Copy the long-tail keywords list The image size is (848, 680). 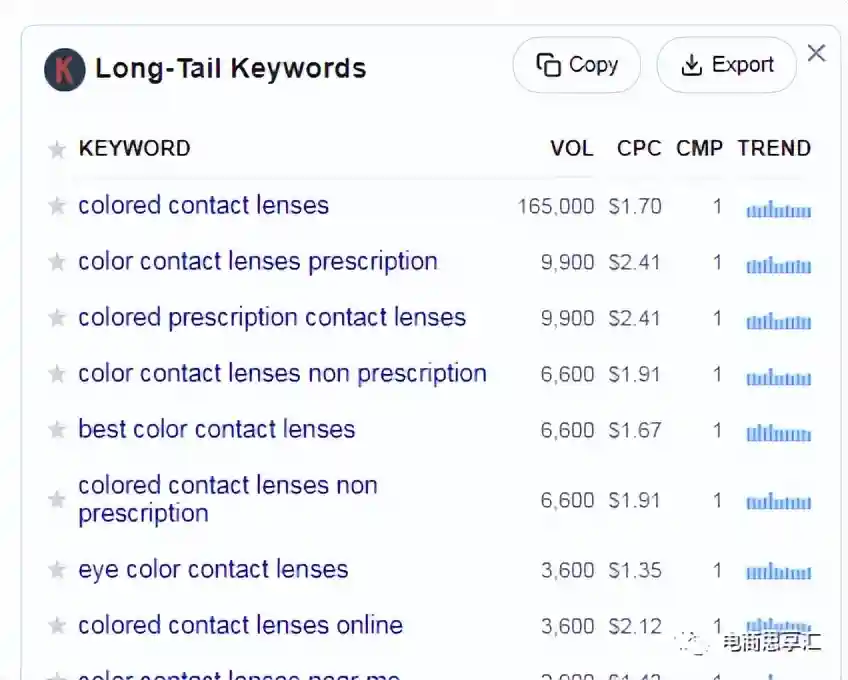click(x=577, y=65)
